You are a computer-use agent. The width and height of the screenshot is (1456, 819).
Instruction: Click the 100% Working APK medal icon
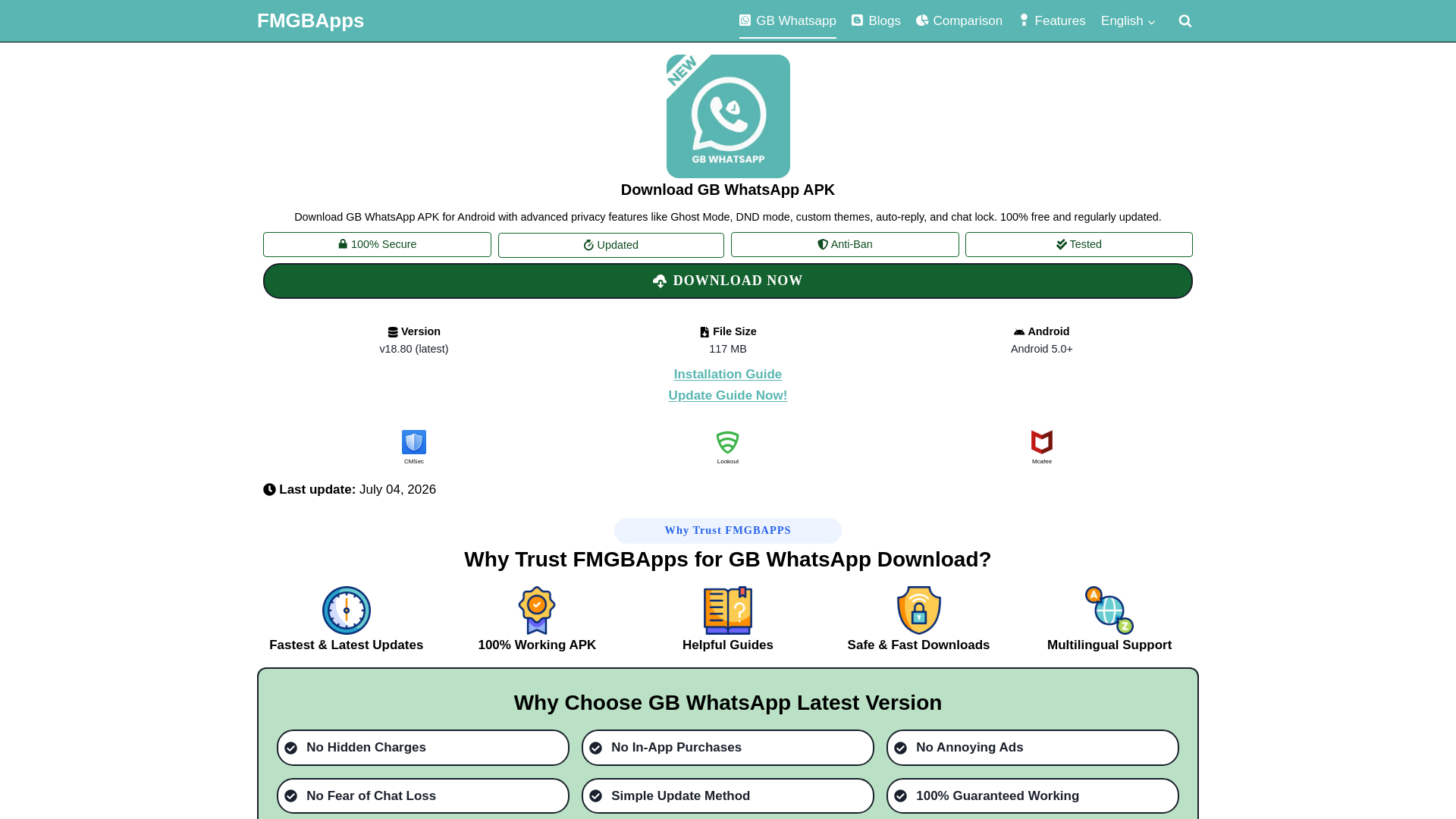[537, 610]
